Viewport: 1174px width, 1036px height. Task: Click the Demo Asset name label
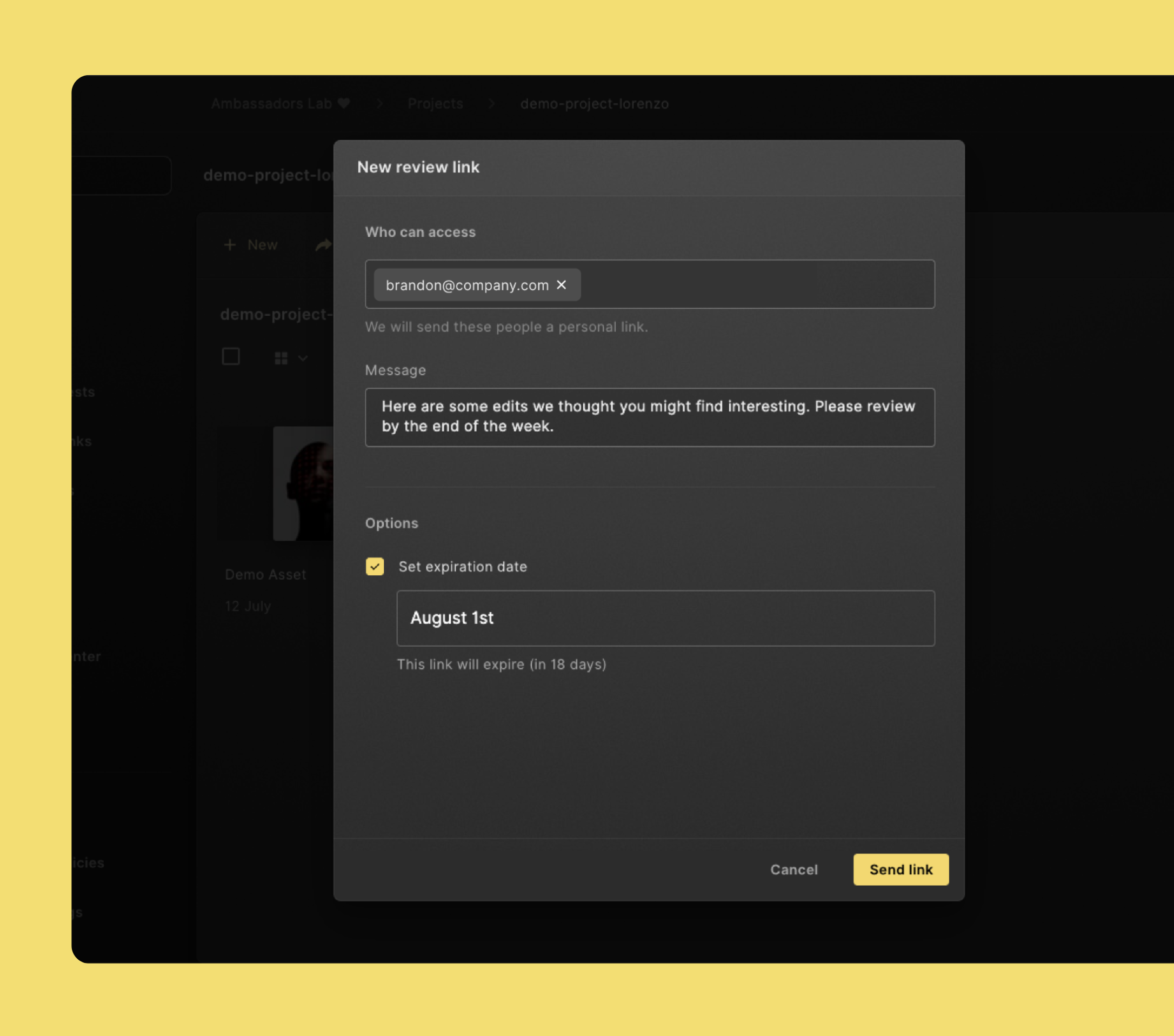coord(265,574)
